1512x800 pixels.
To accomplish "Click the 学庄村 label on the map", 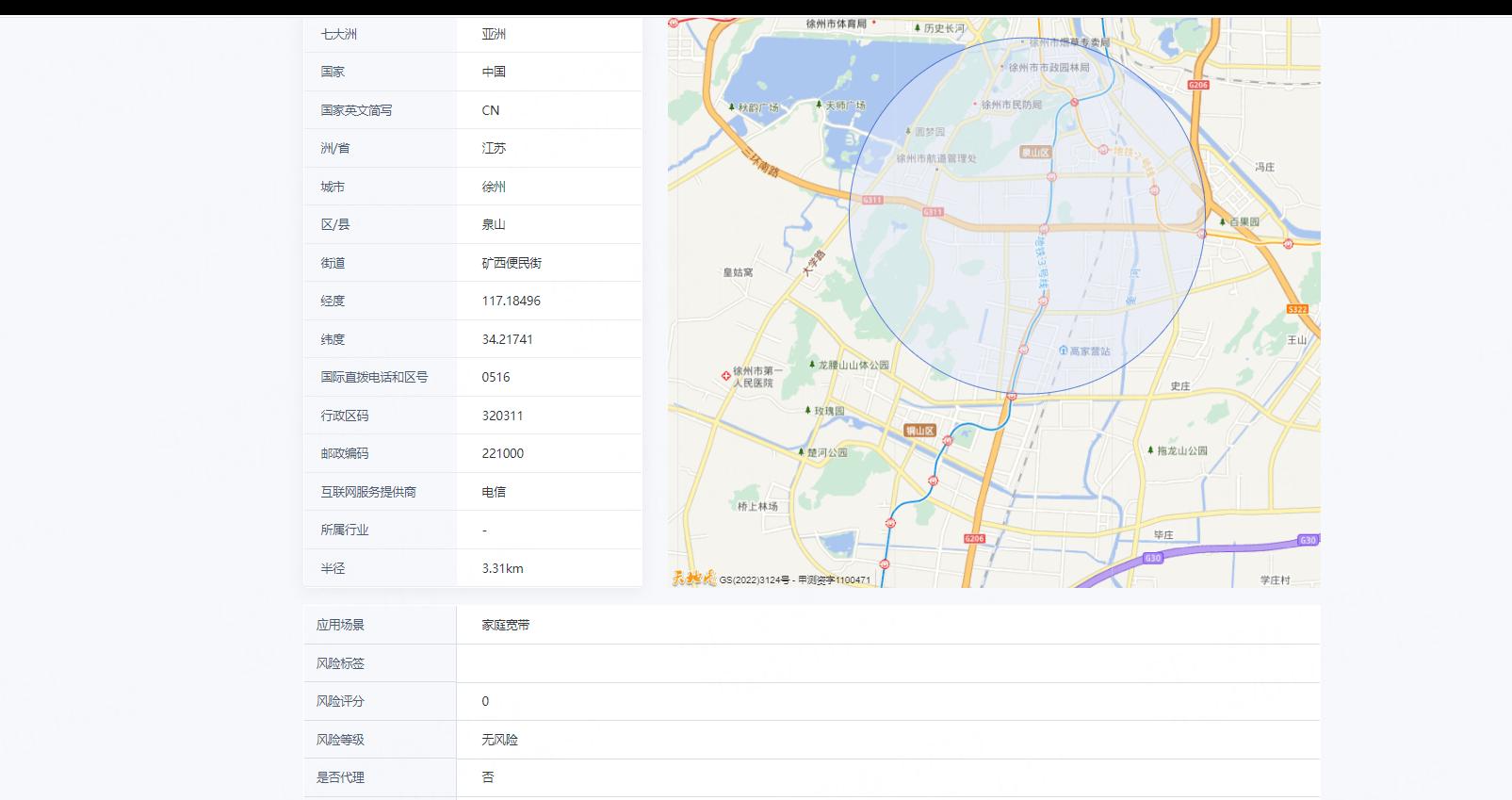I will pyautogui.click(x=1276, y=580).
